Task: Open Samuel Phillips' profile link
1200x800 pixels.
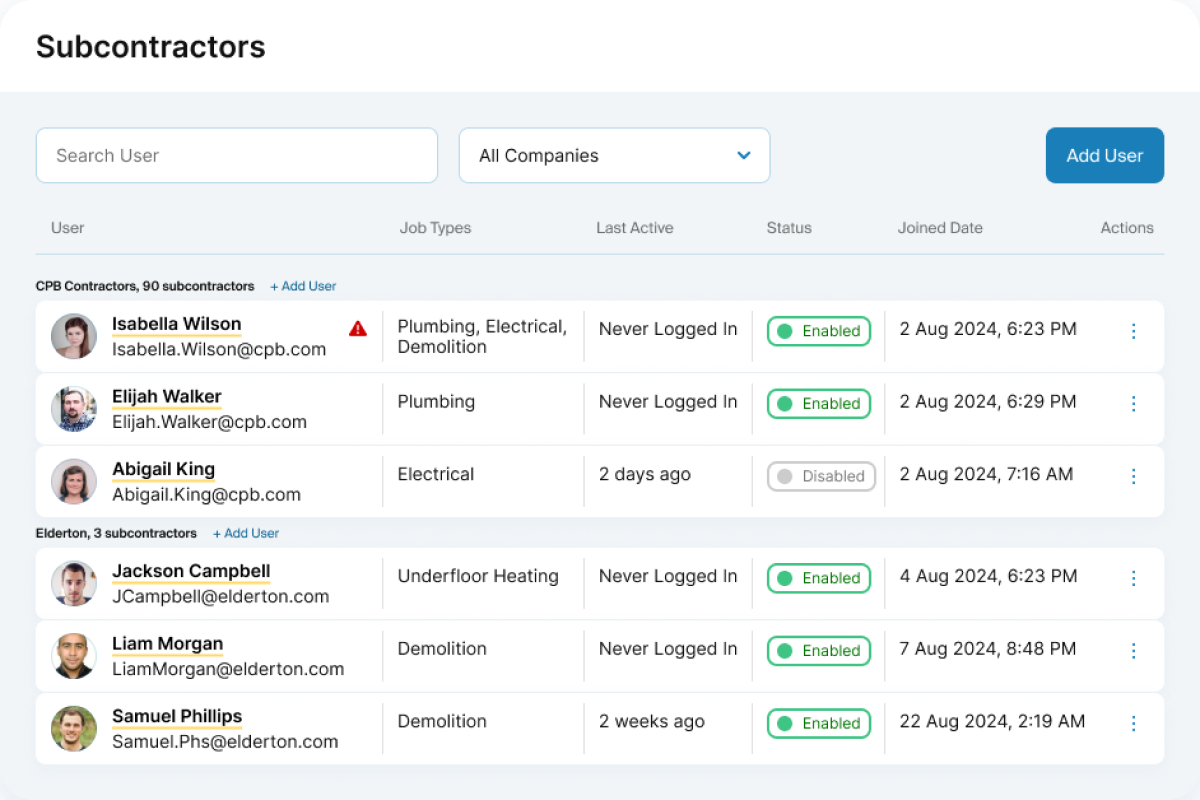Action: pyautogui.click(x=177, y=716)
